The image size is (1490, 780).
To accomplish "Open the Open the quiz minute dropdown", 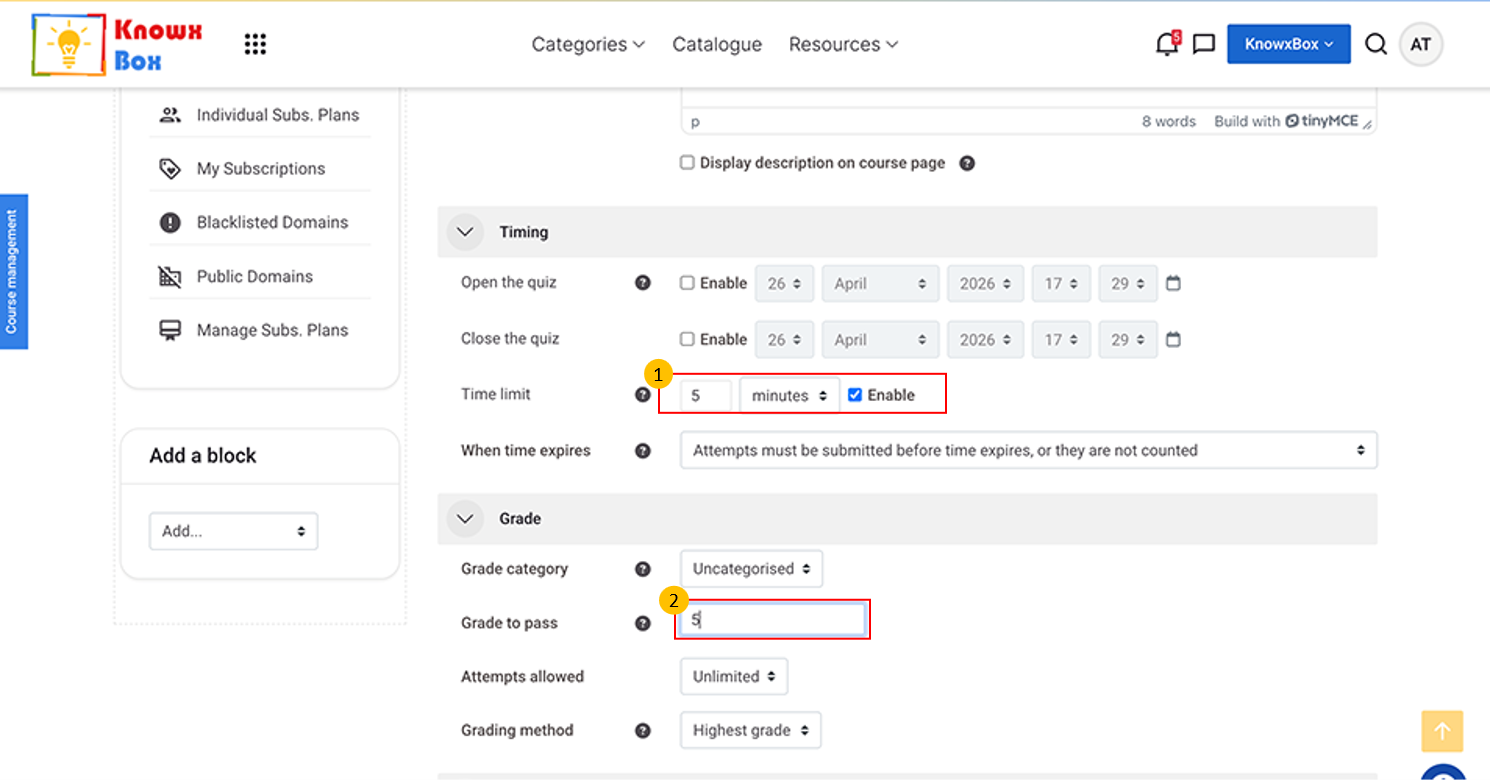I will click(x=1128, y=283).
